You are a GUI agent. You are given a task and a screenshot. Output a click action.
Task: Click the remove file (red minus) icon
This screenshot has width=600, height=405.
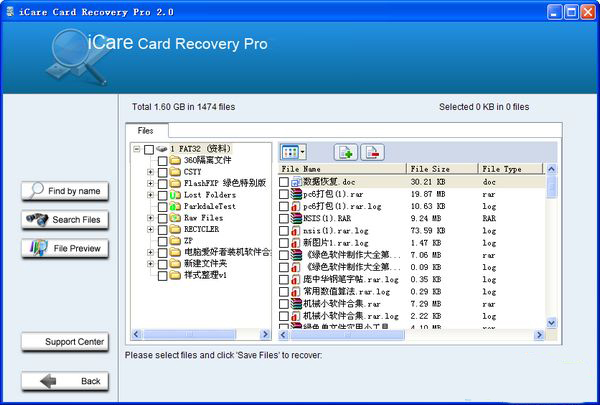pos(372,152)
